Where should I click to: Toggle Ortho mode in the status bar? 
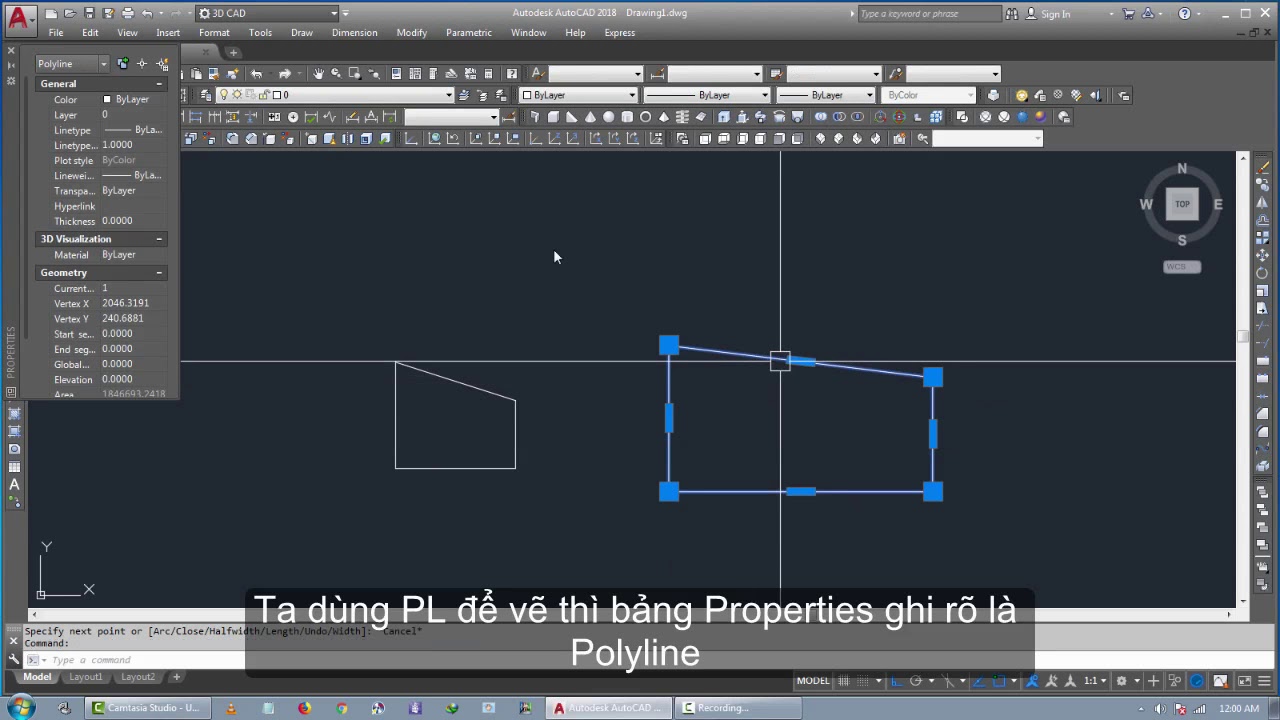pyautogui.click(x=896, y=681)
